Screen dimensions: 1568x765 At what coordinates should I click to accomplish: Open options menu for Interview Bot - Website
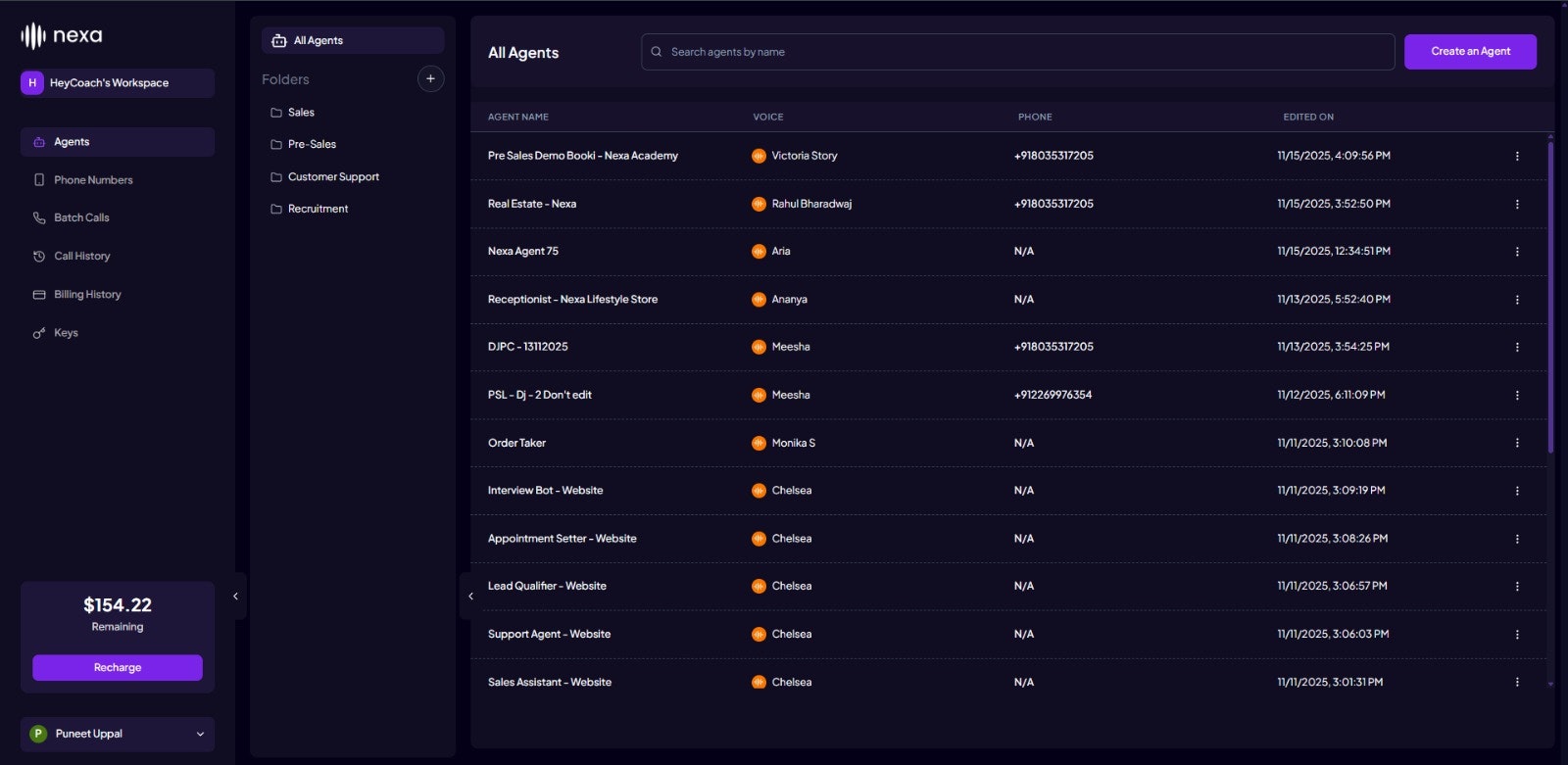[1517, 491]
